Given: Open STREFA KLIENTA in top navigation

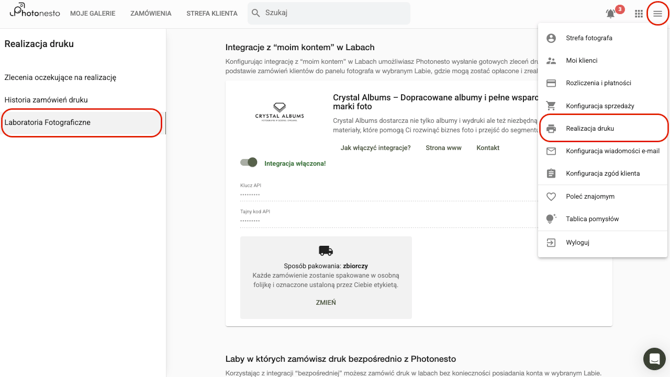Looking at the screenshot, I should (212, 13).
